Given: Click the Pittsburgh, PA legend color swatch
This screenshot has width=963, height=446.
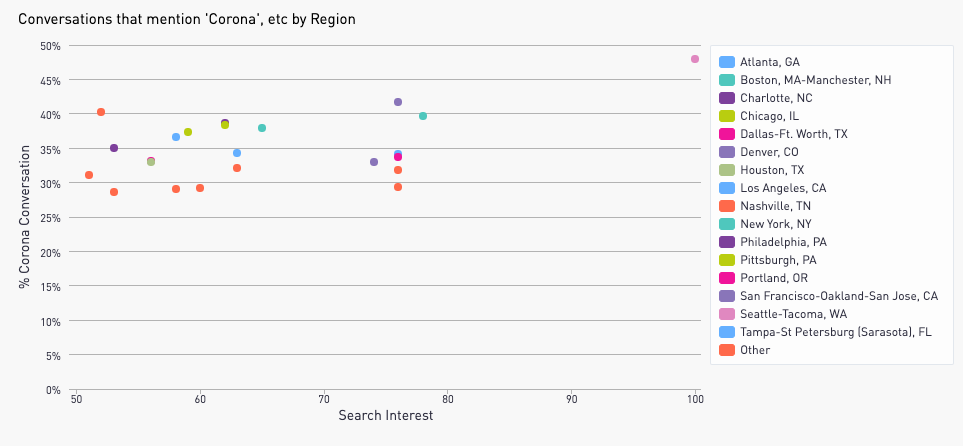Looking at the screenshot, I should coord(727,260).
